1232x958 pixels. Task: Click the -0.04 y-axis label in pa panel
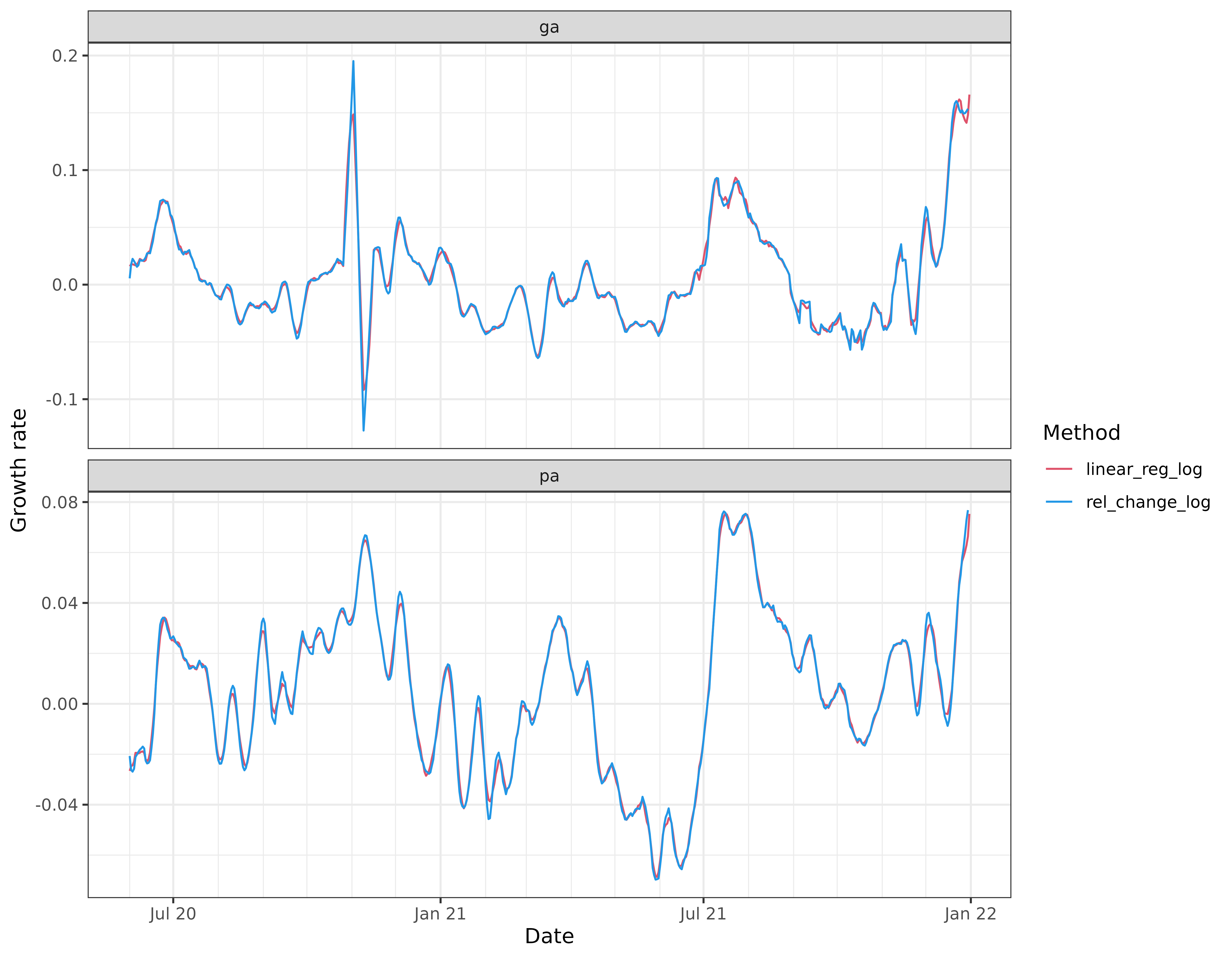click(57, 805)
